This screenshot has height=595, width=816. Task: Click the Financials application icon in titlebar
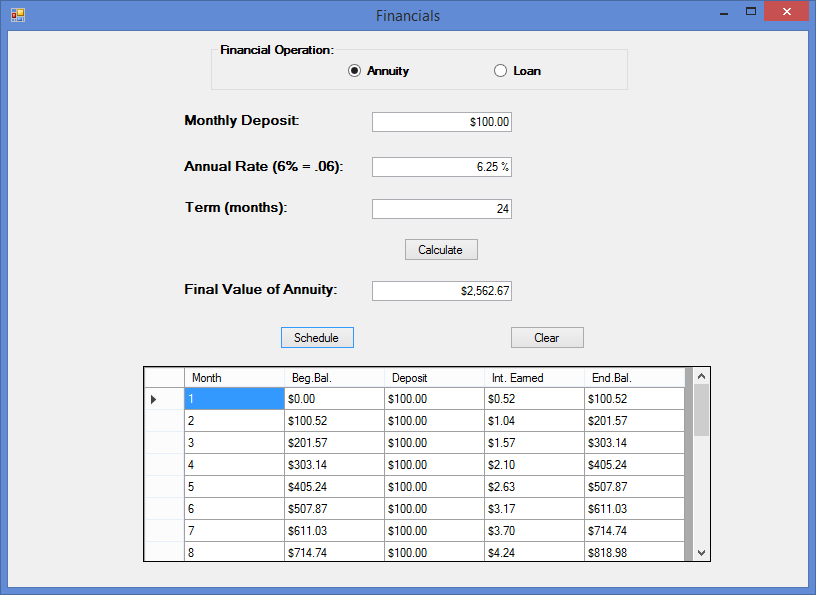point(16,14)
